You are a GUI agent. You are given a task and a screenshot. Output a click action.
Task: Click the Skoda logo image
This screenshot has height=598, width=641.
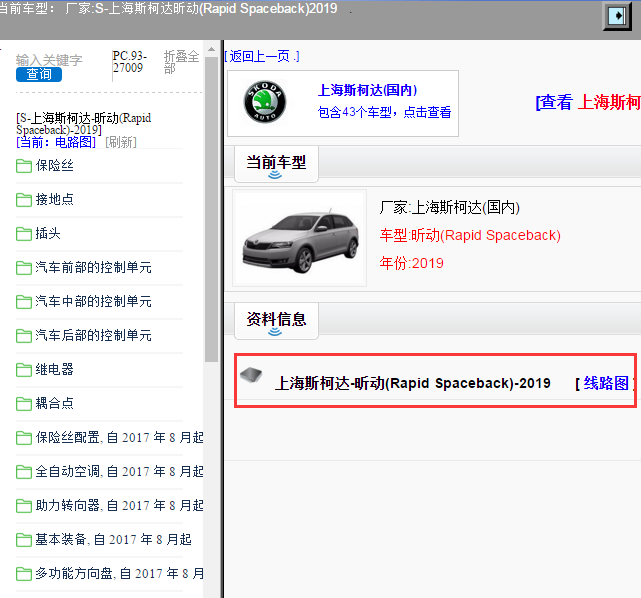click(265, 102)
